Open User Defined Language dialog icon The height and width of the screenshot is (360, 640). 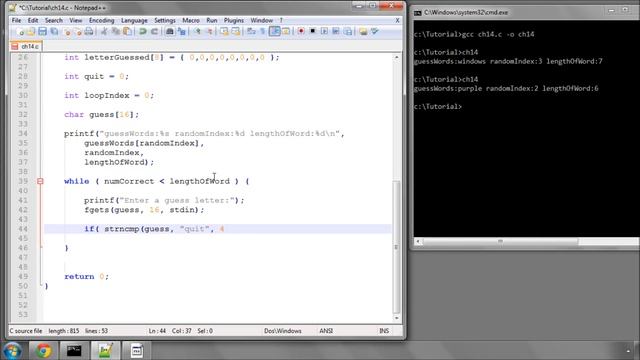coord(286,31)
